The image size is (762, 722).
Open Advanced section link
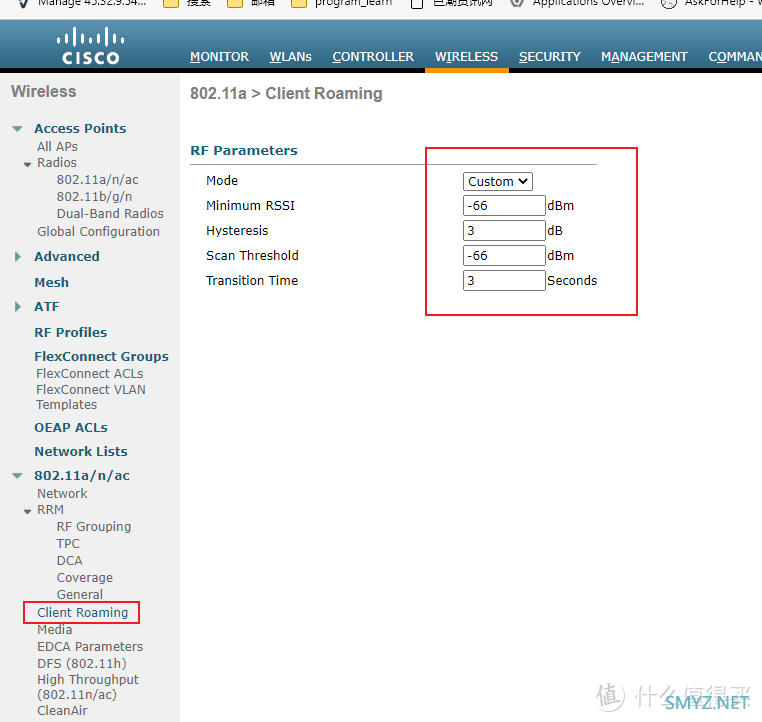(67, 257)
